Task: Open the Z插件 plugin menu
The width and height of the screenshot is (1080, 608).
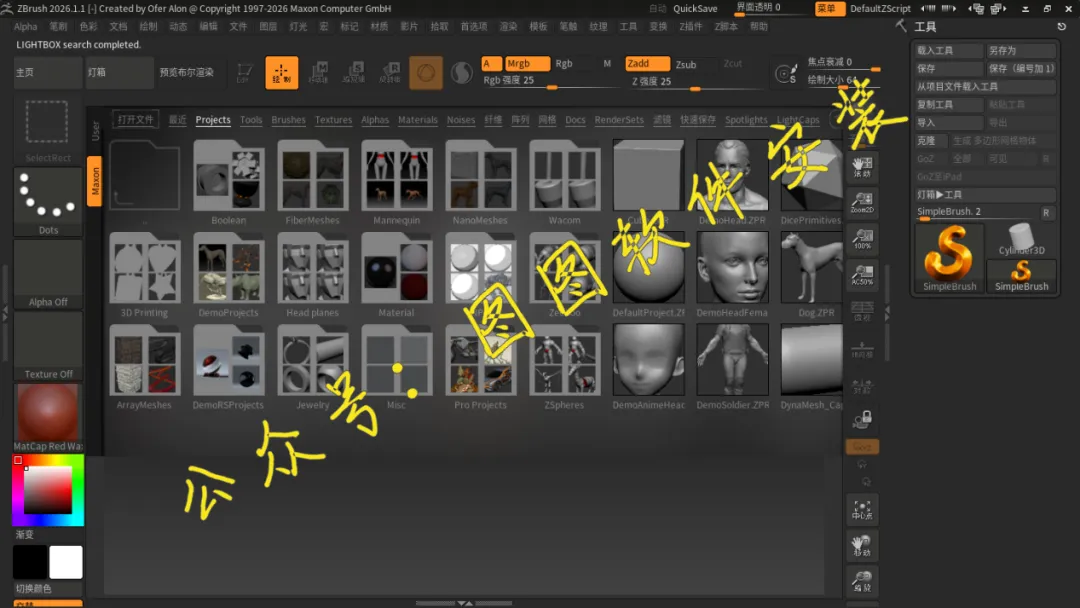Action: pos(690,26)
